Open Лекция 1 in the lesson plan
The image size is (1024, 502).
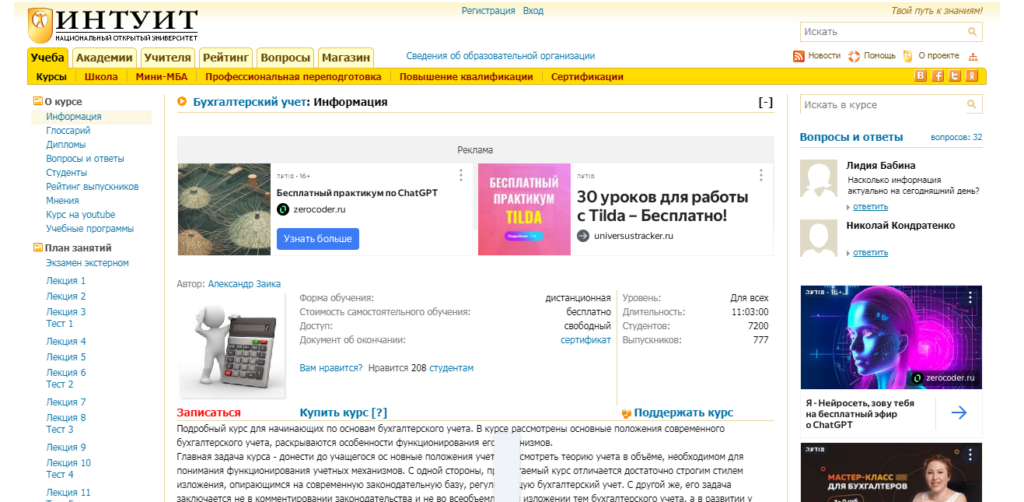tap(66, 281)
